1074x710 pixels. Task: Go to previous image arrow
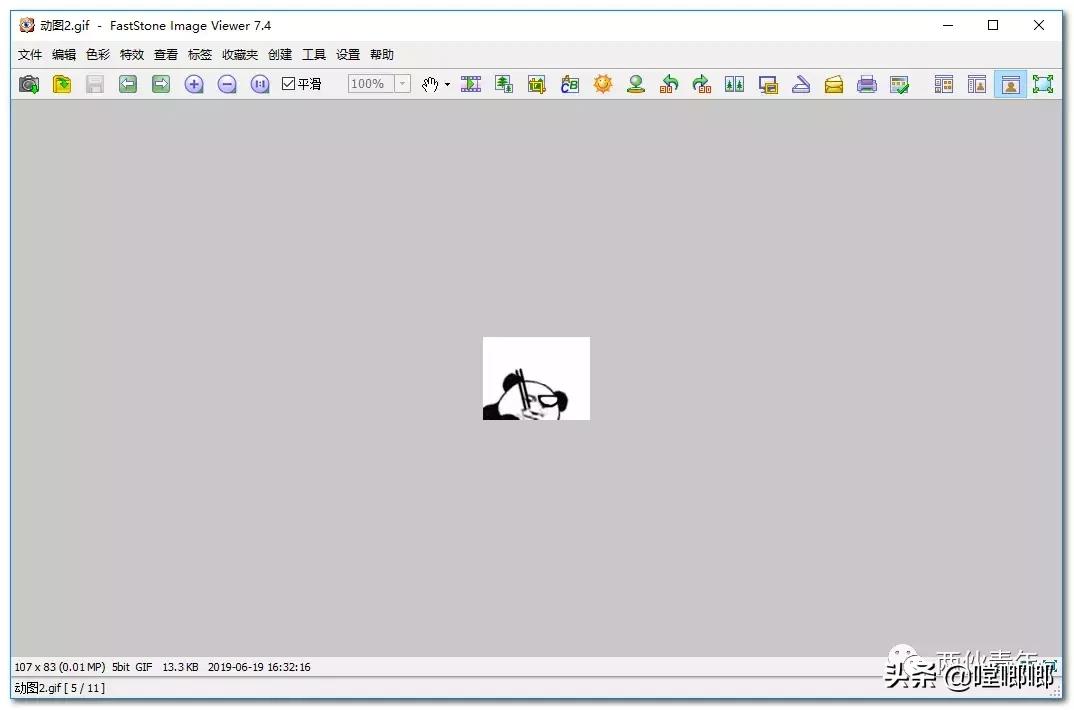pyautogui.click(x=127, y=84)
